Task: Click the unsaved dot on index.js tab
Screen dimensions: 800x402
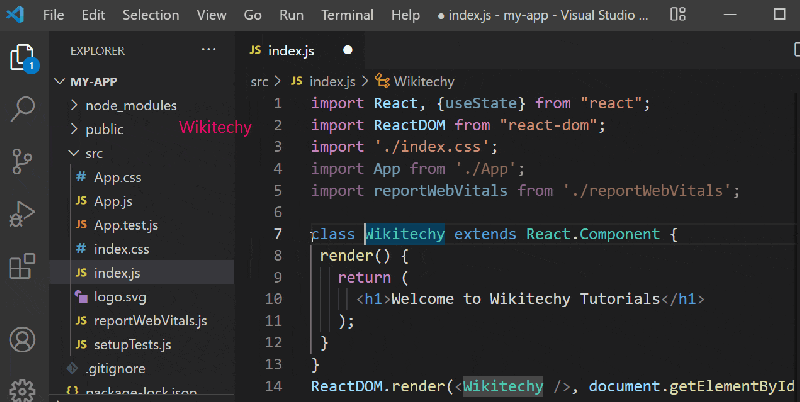Action: tap(348, 50)
